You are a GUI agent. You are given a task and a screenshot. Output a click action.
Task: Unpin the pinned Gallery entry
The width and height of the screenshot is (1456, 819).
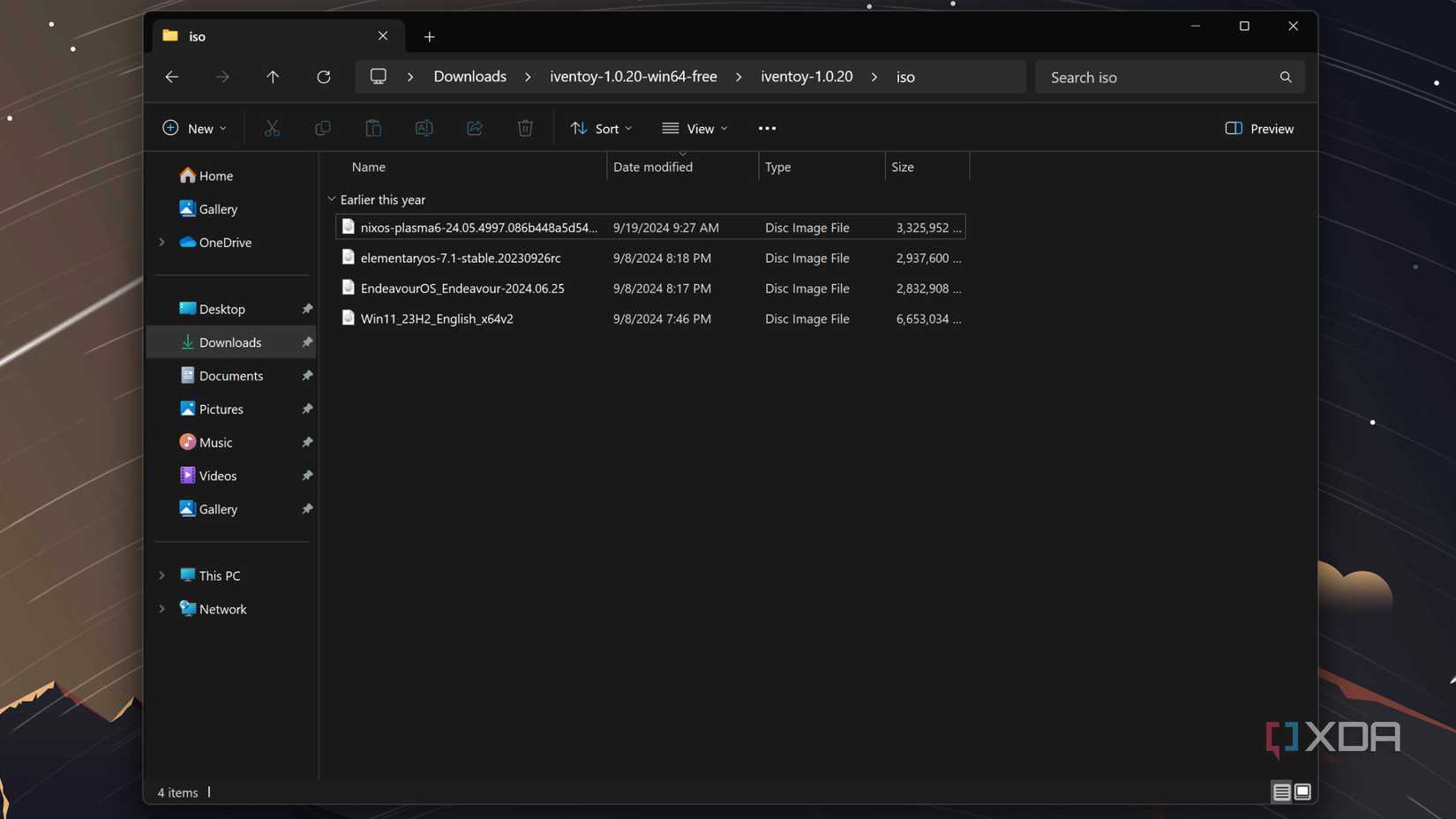[x=307, y=509]
